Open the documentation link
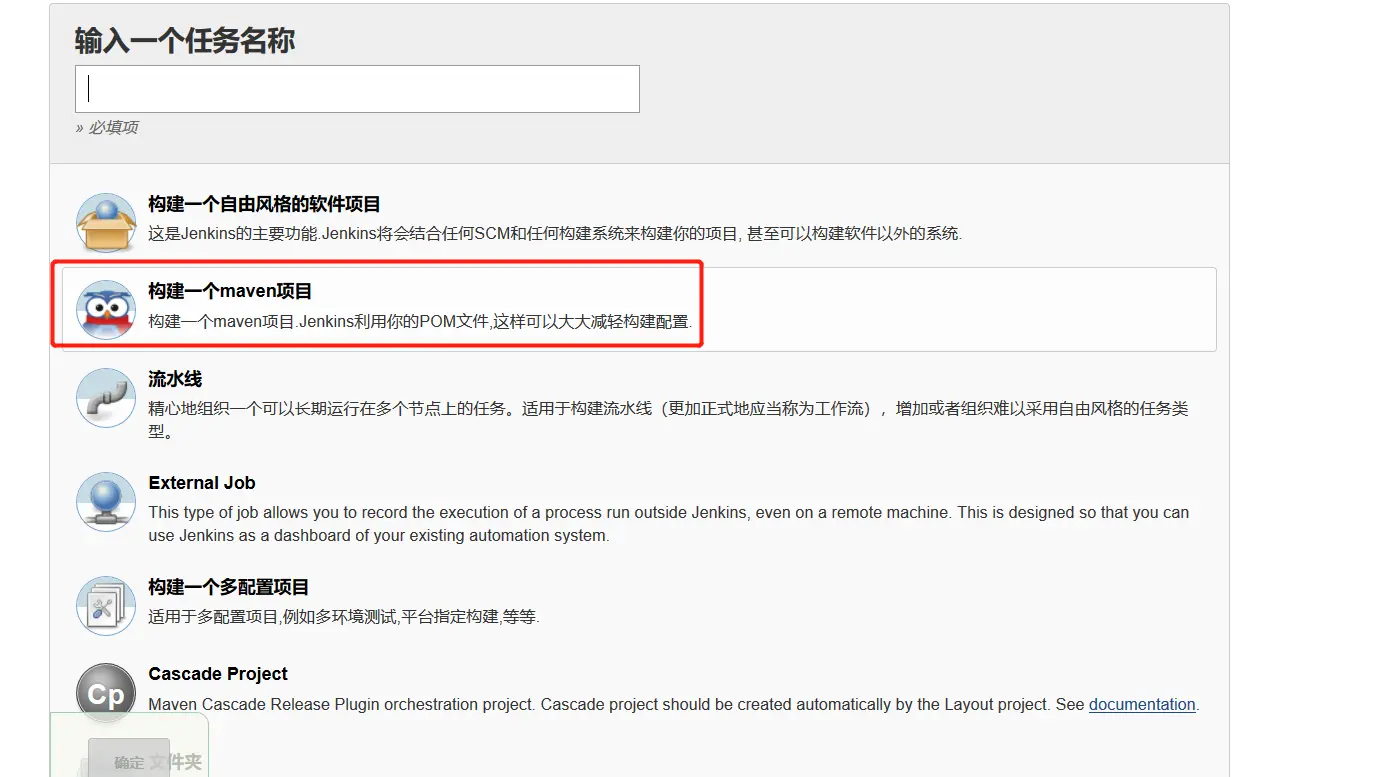1398x777 pixels. point(1142,704)
